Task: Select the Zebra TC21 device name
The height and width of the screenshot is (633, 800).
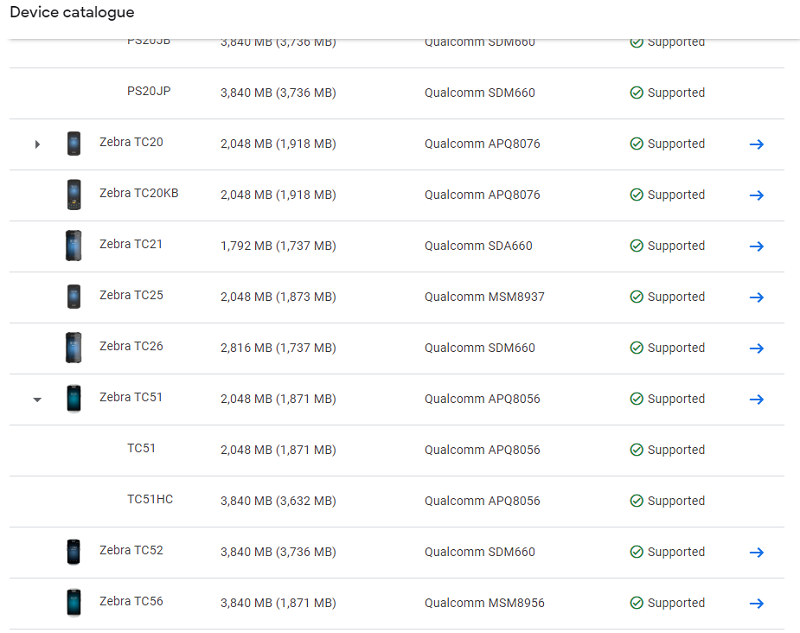Action: click(x=131, y=244)
